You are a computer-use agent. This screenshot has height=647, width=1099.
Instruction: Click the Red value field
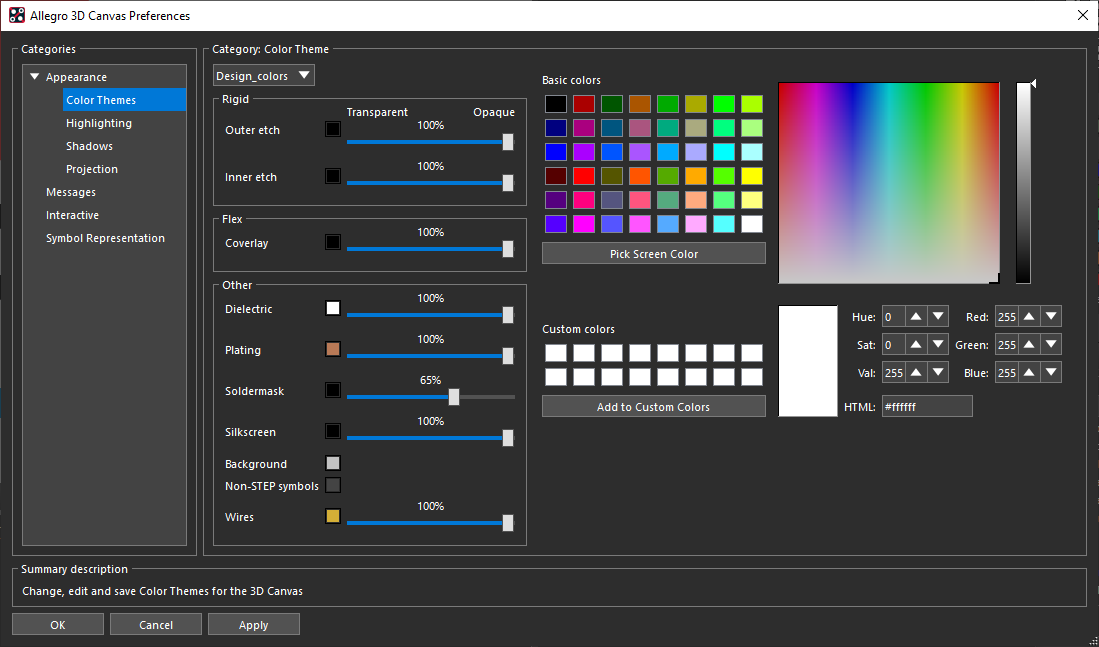point(1006,317)
